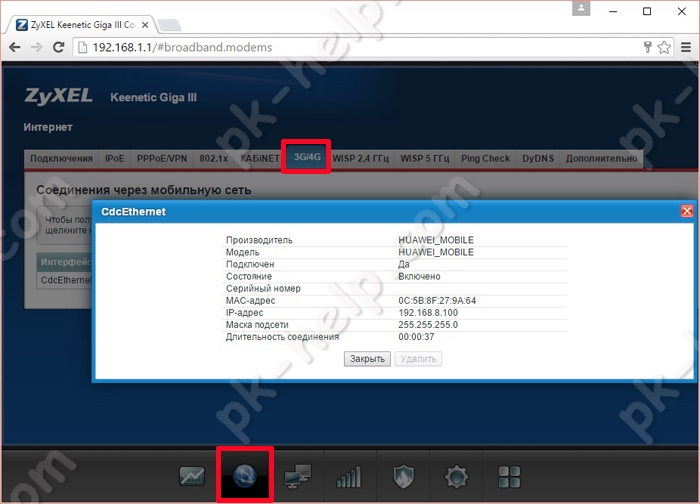Open the saved password key icon
This screenshot has height=504, width=700.
click(647, 47)
